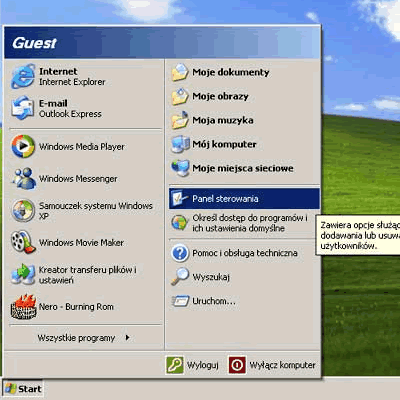Screen dimensions: 400x400
Task: Click the Moje dokumenty folder icon
Action: pyautogui.click(x=180, y=72)
